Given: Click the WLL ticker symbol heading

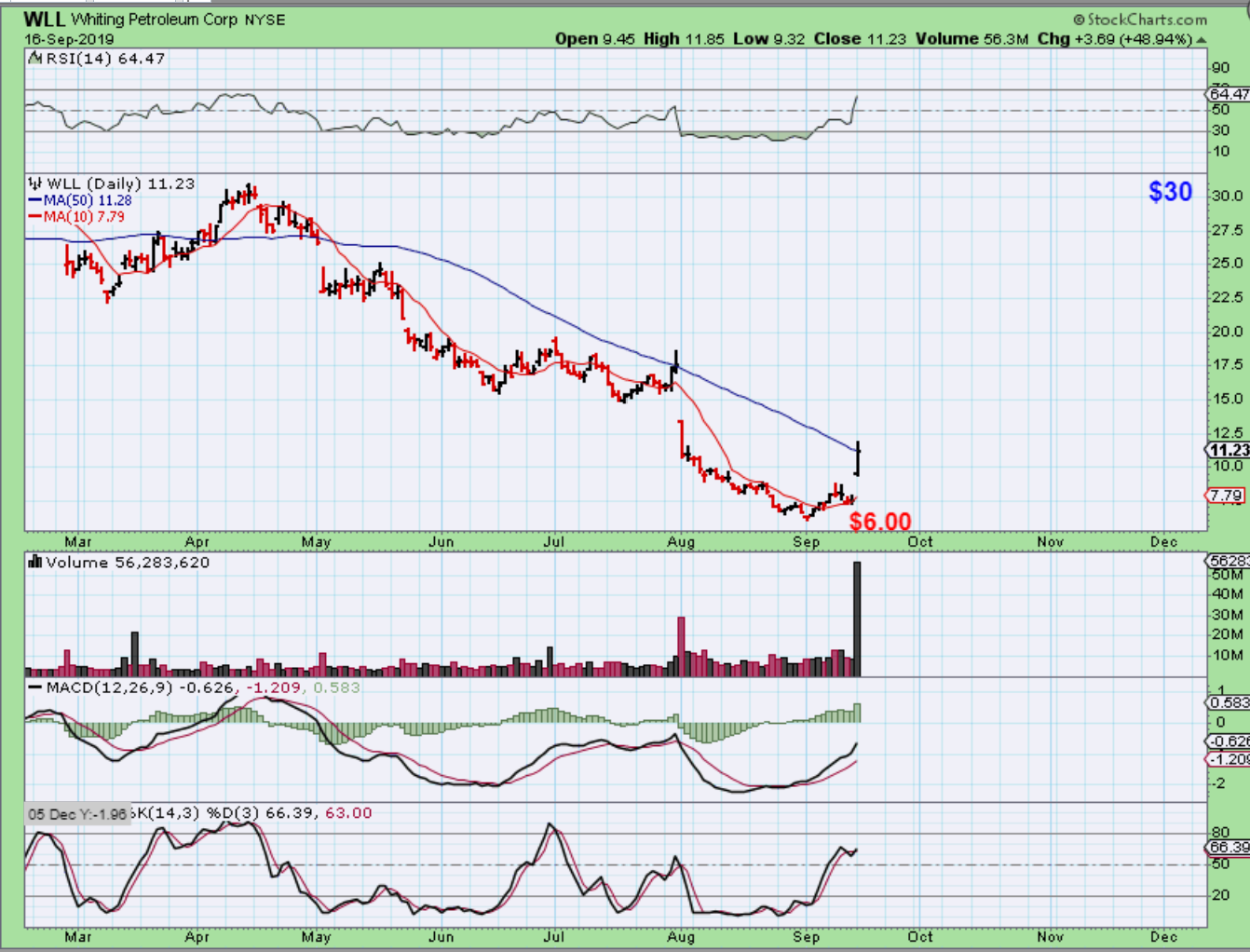Looking at the screenshot, I should pyautogui.click(x=44, y=19).
